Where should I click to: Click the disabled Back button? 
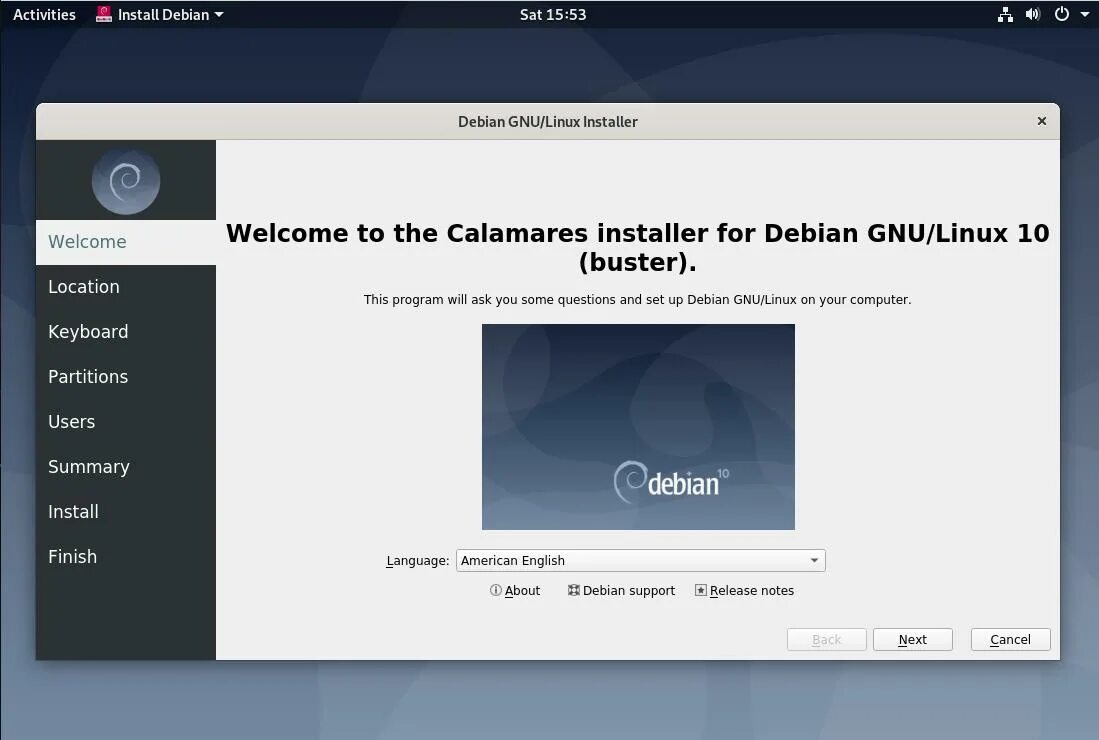coord(826,639)
